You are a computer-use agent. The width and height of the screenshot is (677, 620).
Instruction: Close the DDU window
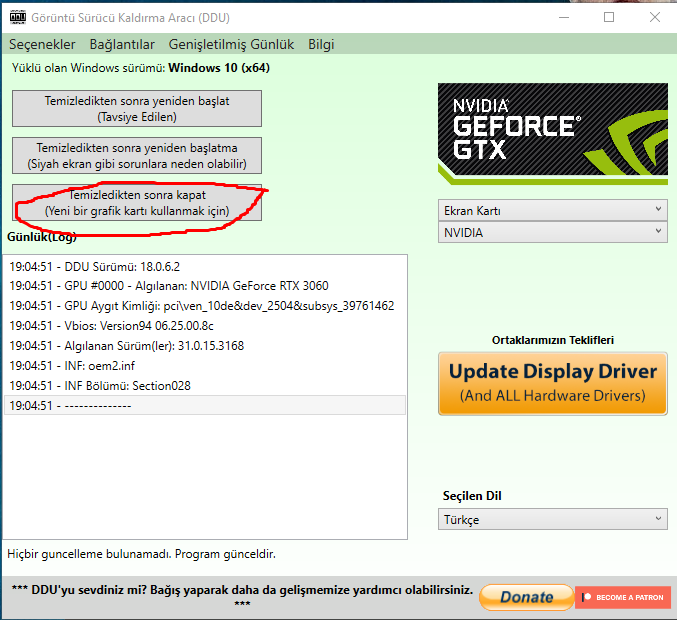[x=655, y=17]
